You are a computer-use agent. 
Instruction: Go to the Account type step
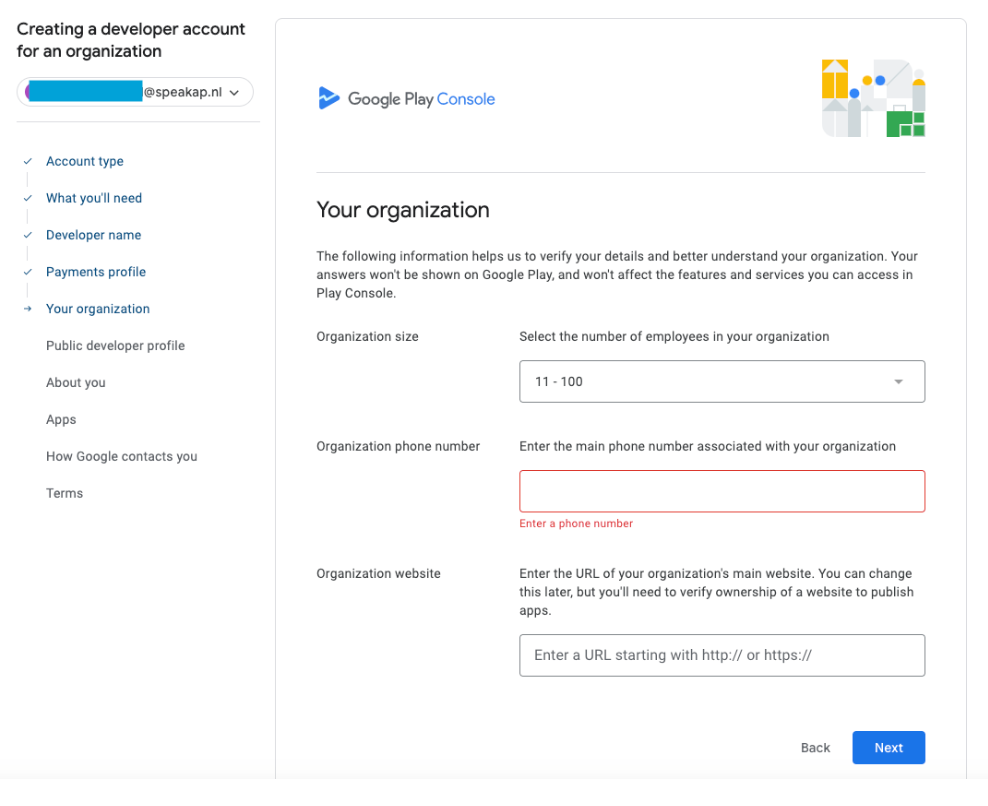84,161
